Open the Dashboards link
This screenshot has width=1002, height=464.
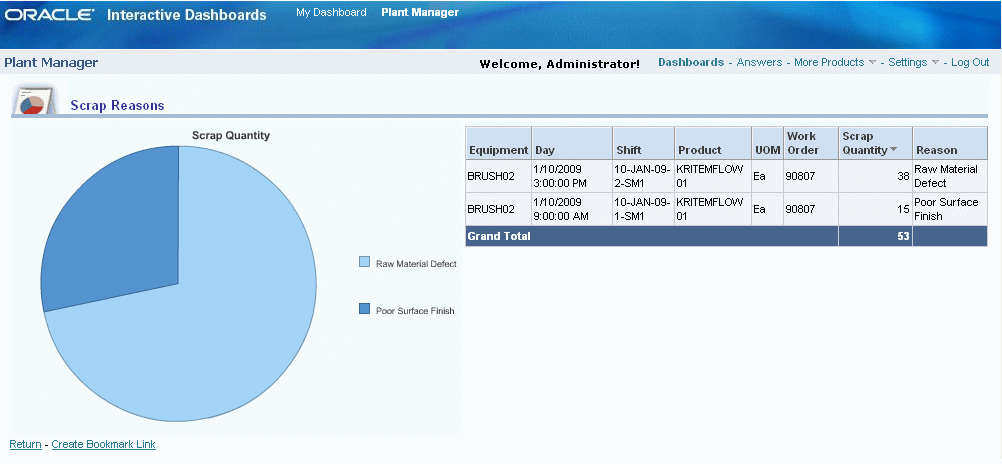[691, 62]
